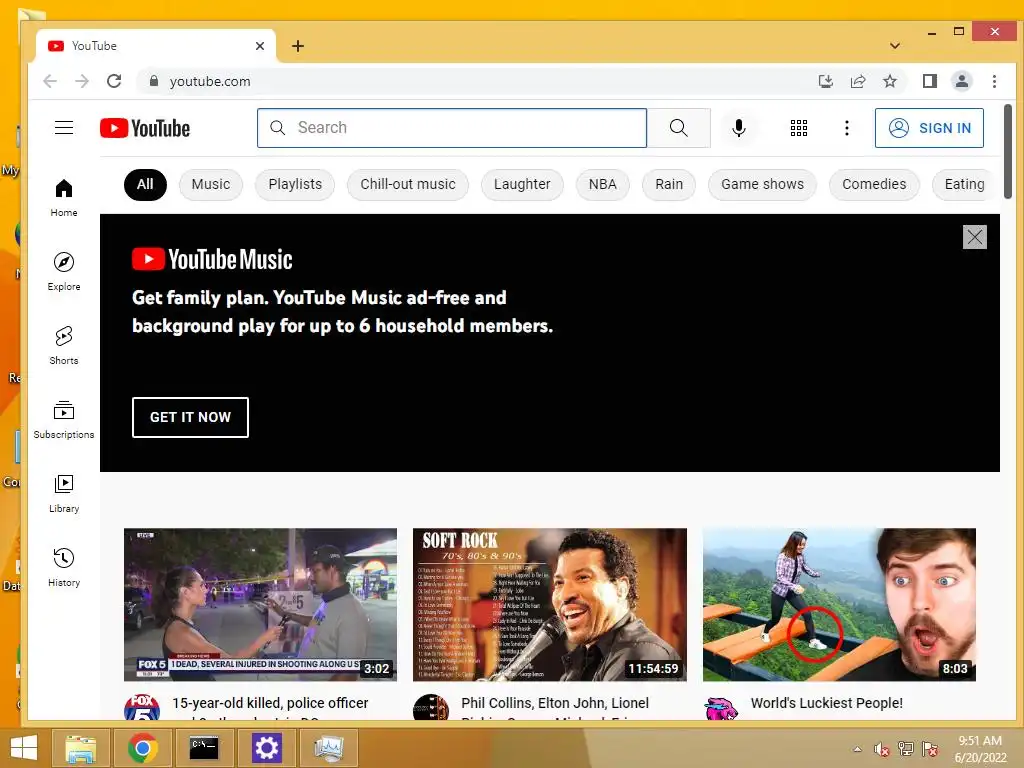Open the Chrome three-dot menu
The height and width of the screenshot is (768, 1024).
(994, 81)
